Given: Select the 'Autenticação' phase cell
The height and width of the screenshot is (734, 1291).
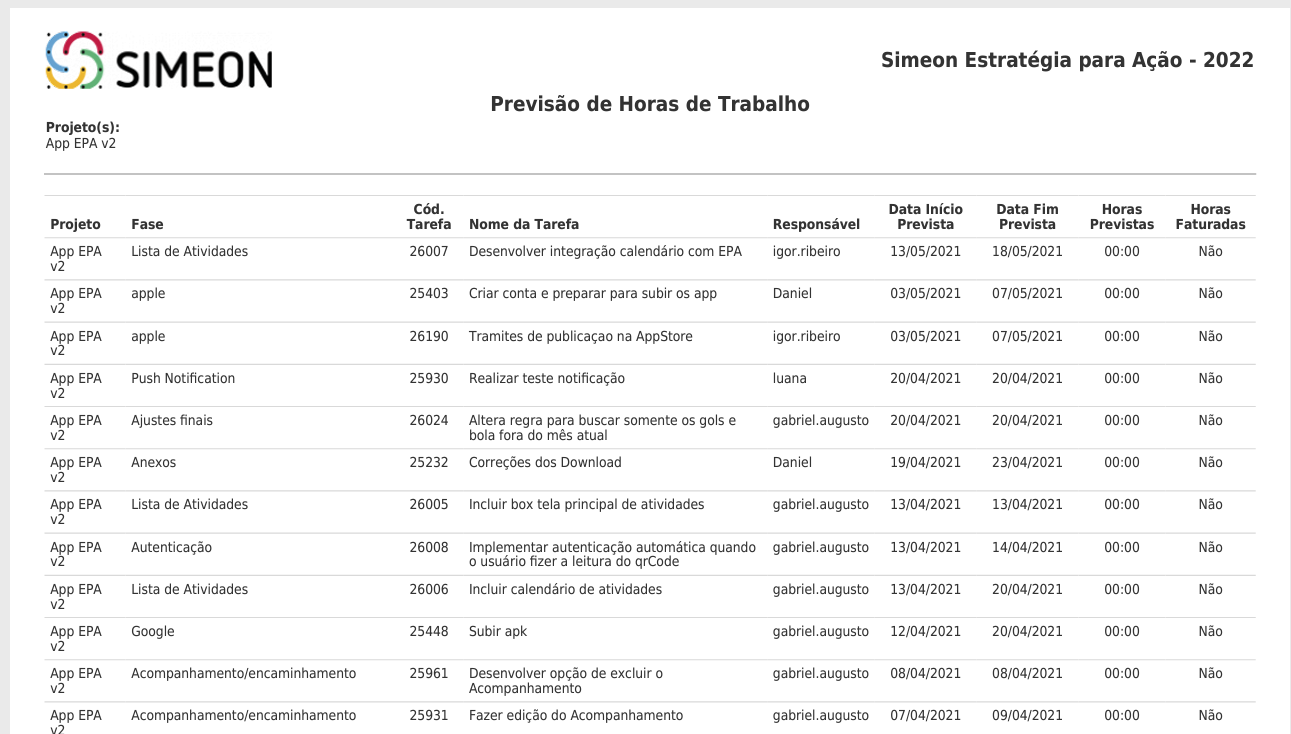Looking at the screenshot, I should (171, 548).
